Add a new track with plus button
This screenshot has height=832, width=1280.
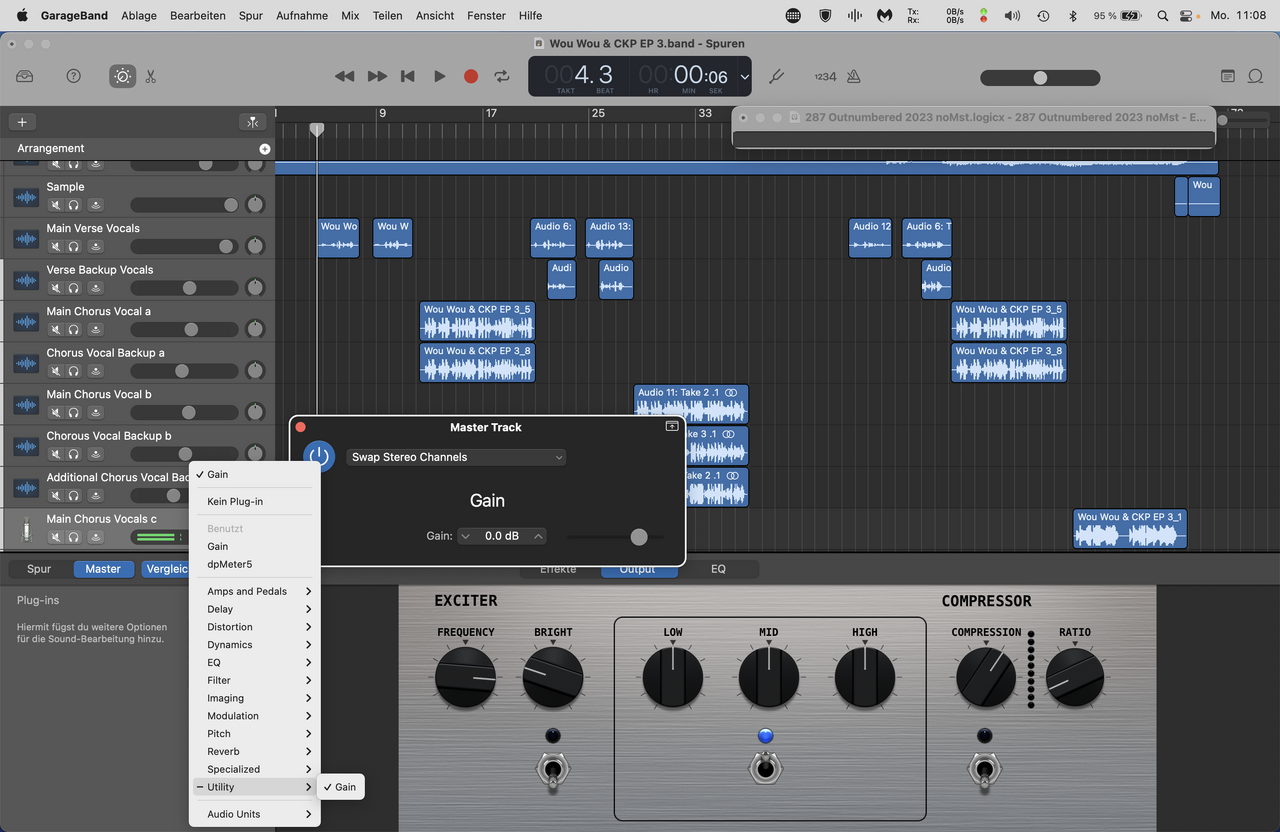(22, 122)
